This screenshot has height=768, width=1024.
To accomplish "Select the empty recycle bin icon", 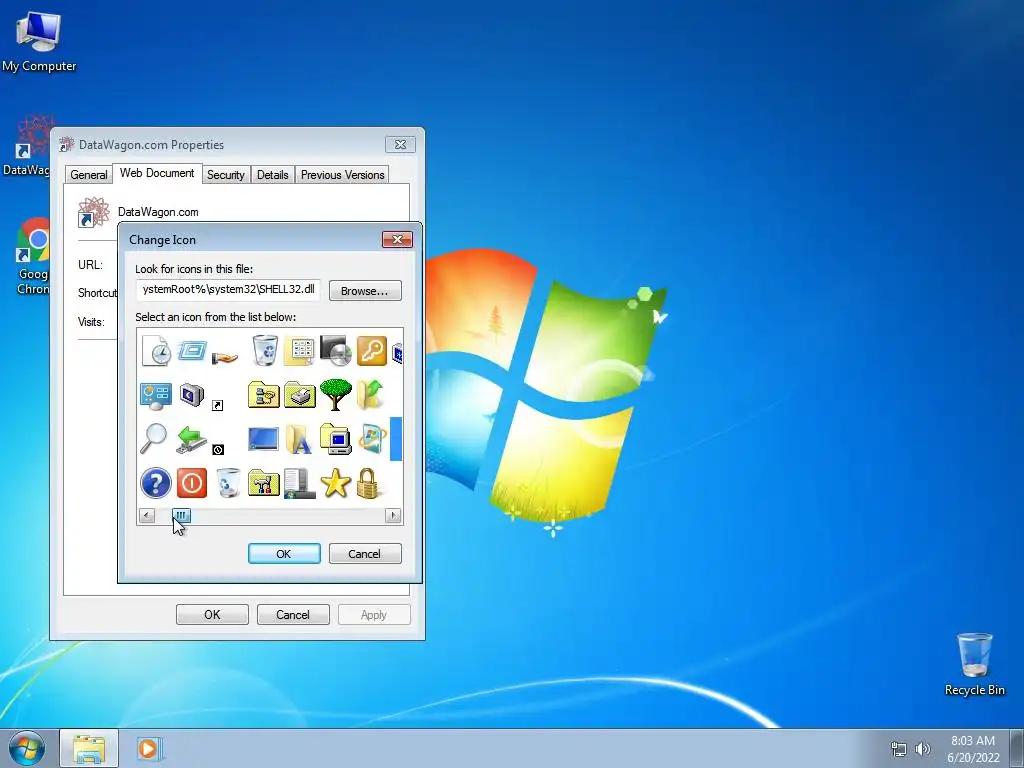I will [x=228, y=483].
